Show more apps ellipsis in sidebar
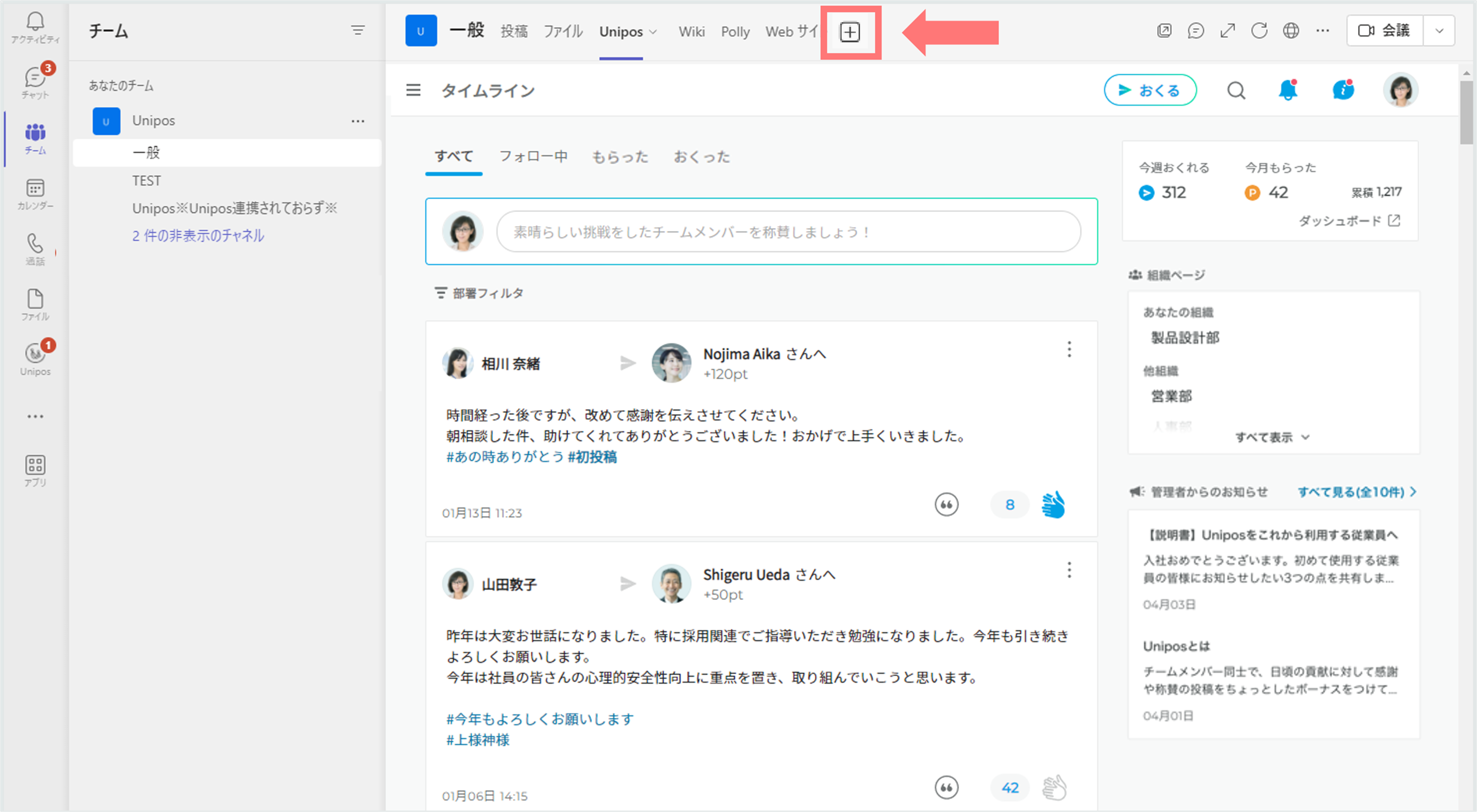Viewport: 1477px width, 812px height. tap(35, 416)
